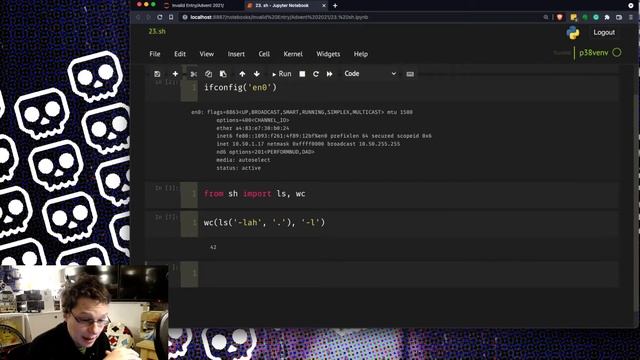Click the output value 42

coord(213,247)
